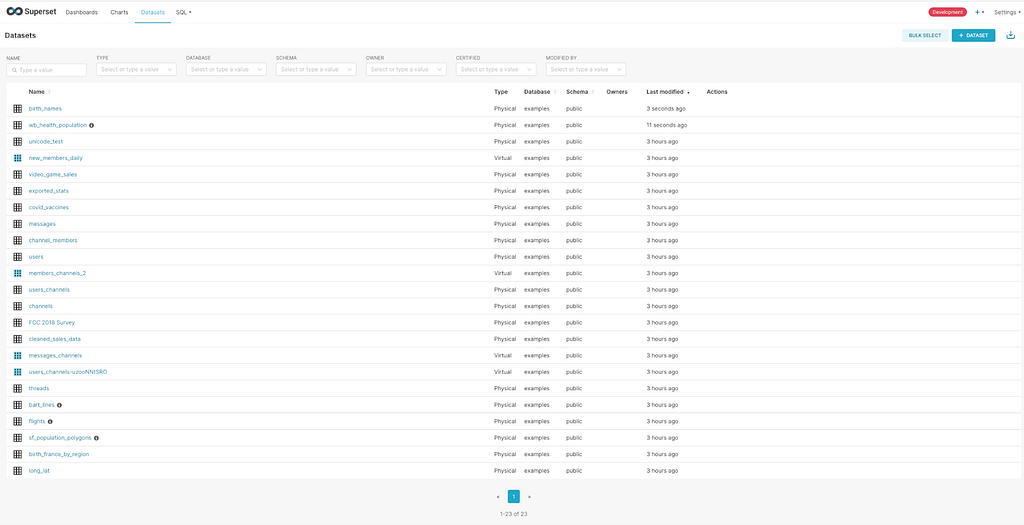This screenshot has height=525, width=1024.
Task: Expand the SQL menu
Action: (x=184, y=12)
